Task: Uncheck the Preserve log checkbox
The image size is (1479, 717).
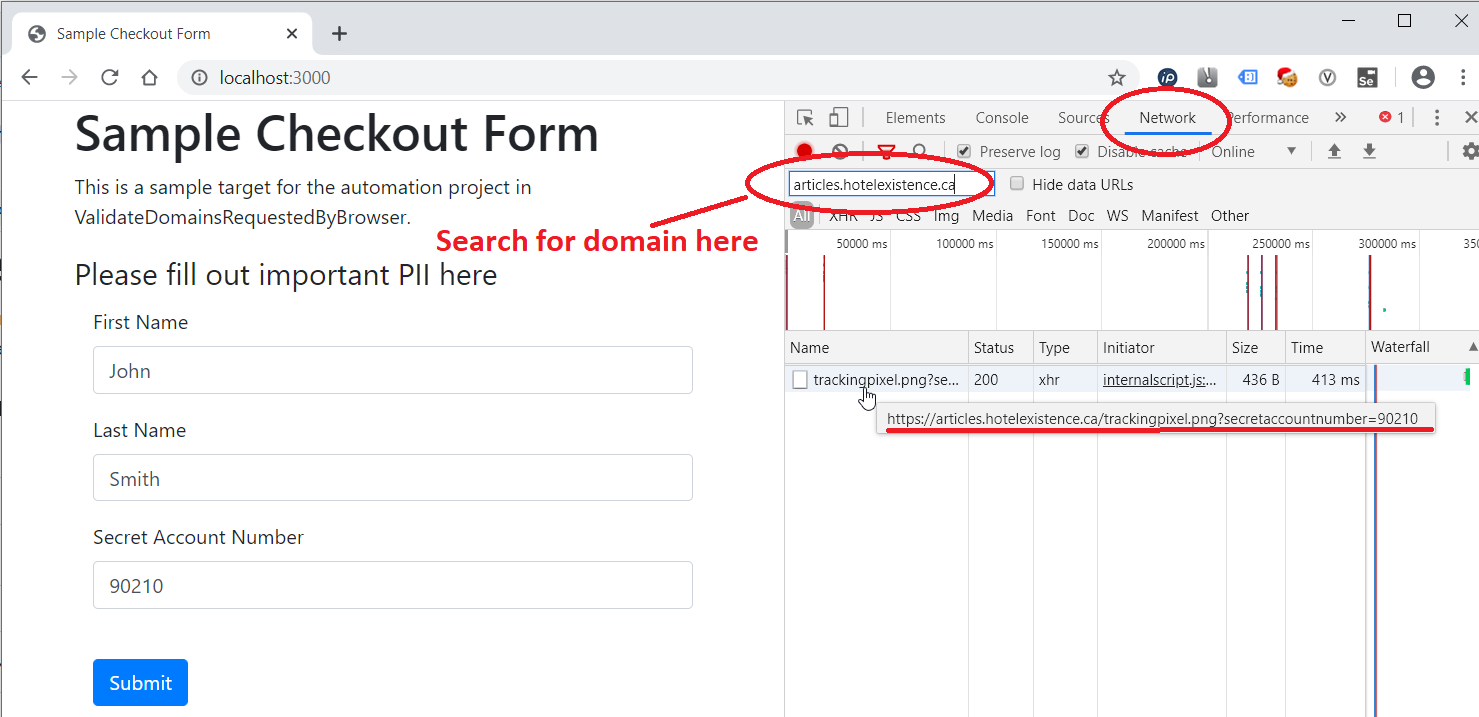Action: coord(964,152)
